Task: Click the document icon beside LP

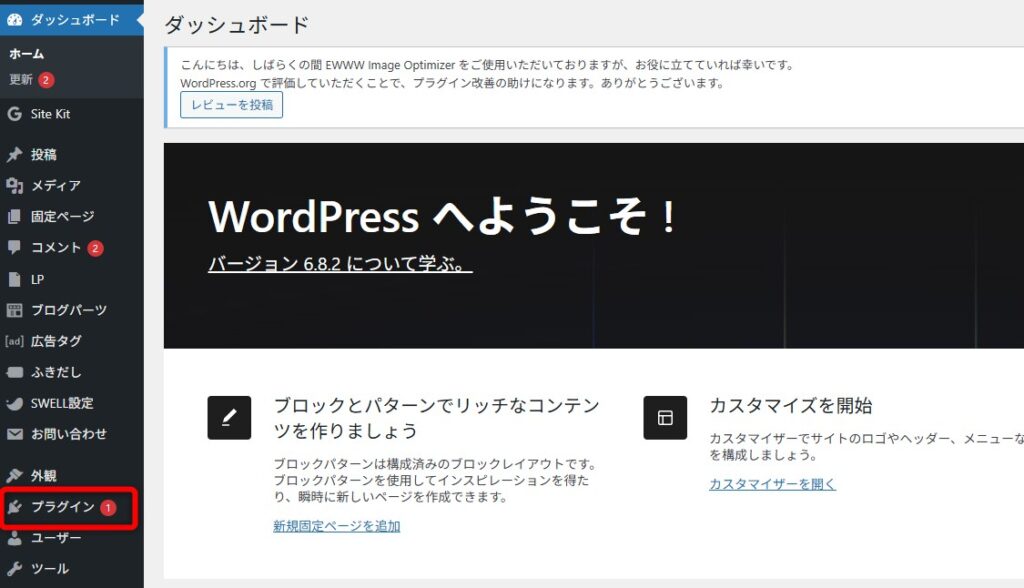Action: pyautogui.click(x=14, y=279)
